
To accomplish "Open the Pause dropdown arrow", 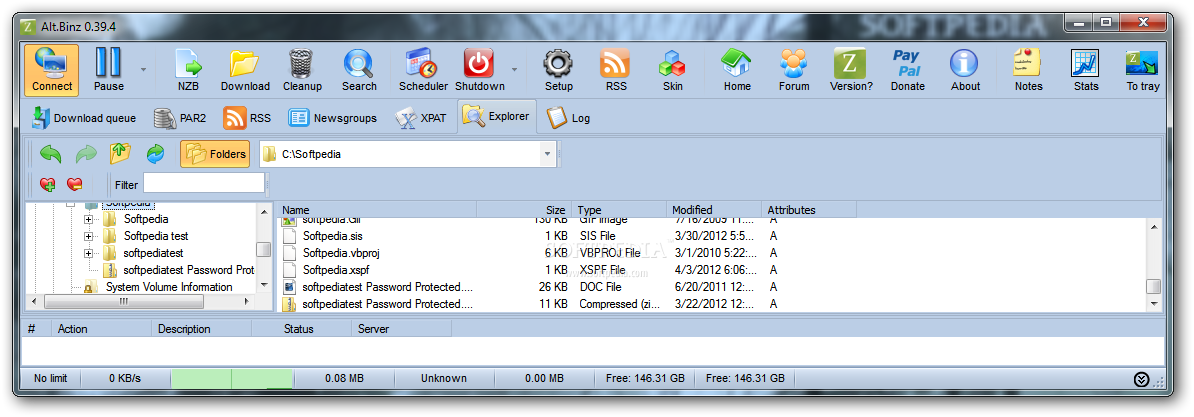I will (x=142, y=69).
